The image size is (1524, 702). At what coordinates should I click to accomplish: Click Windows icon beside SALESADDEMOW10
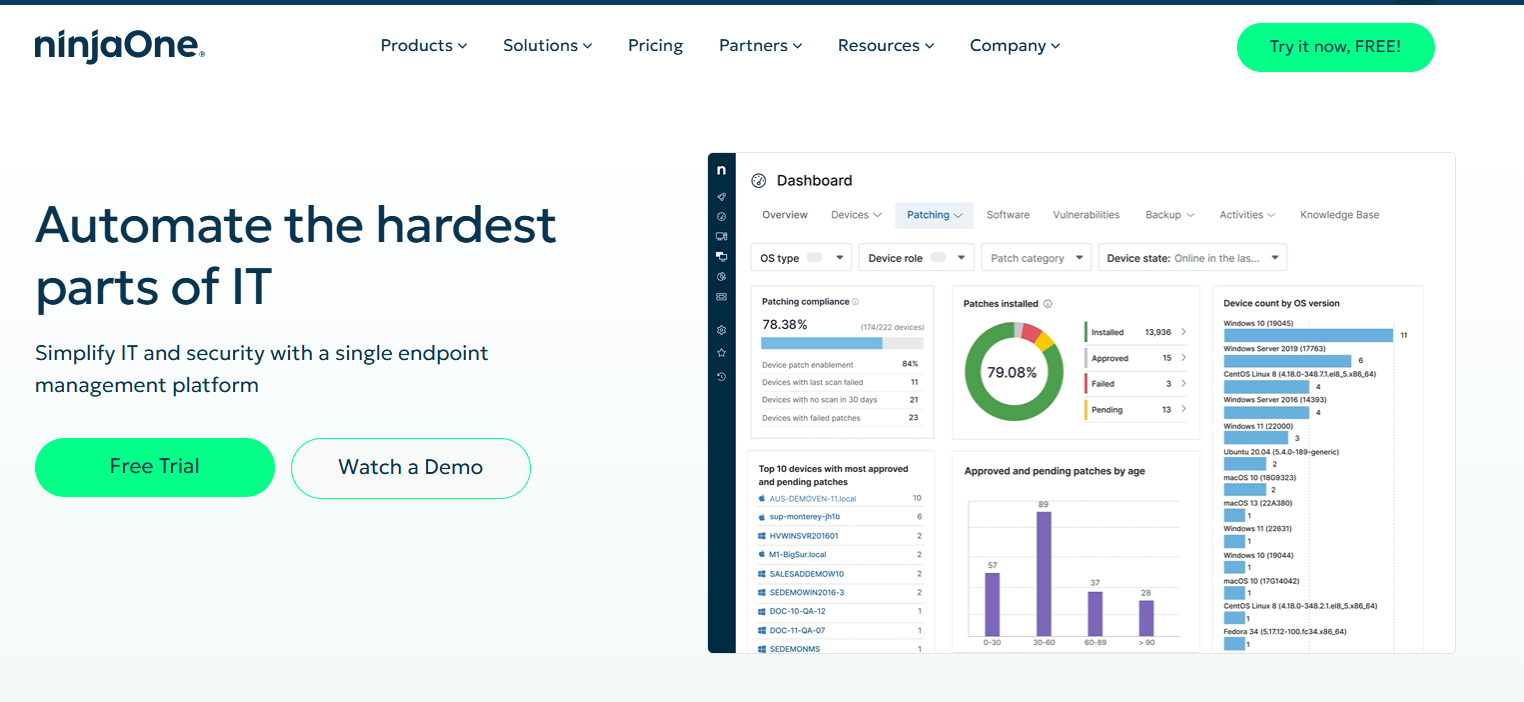[761, 574]
